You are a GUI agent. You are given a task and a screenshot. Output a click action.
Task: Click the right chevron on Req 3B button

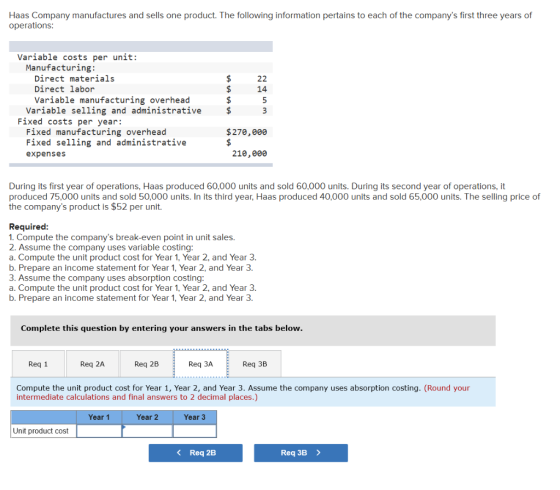click(319, 453)
